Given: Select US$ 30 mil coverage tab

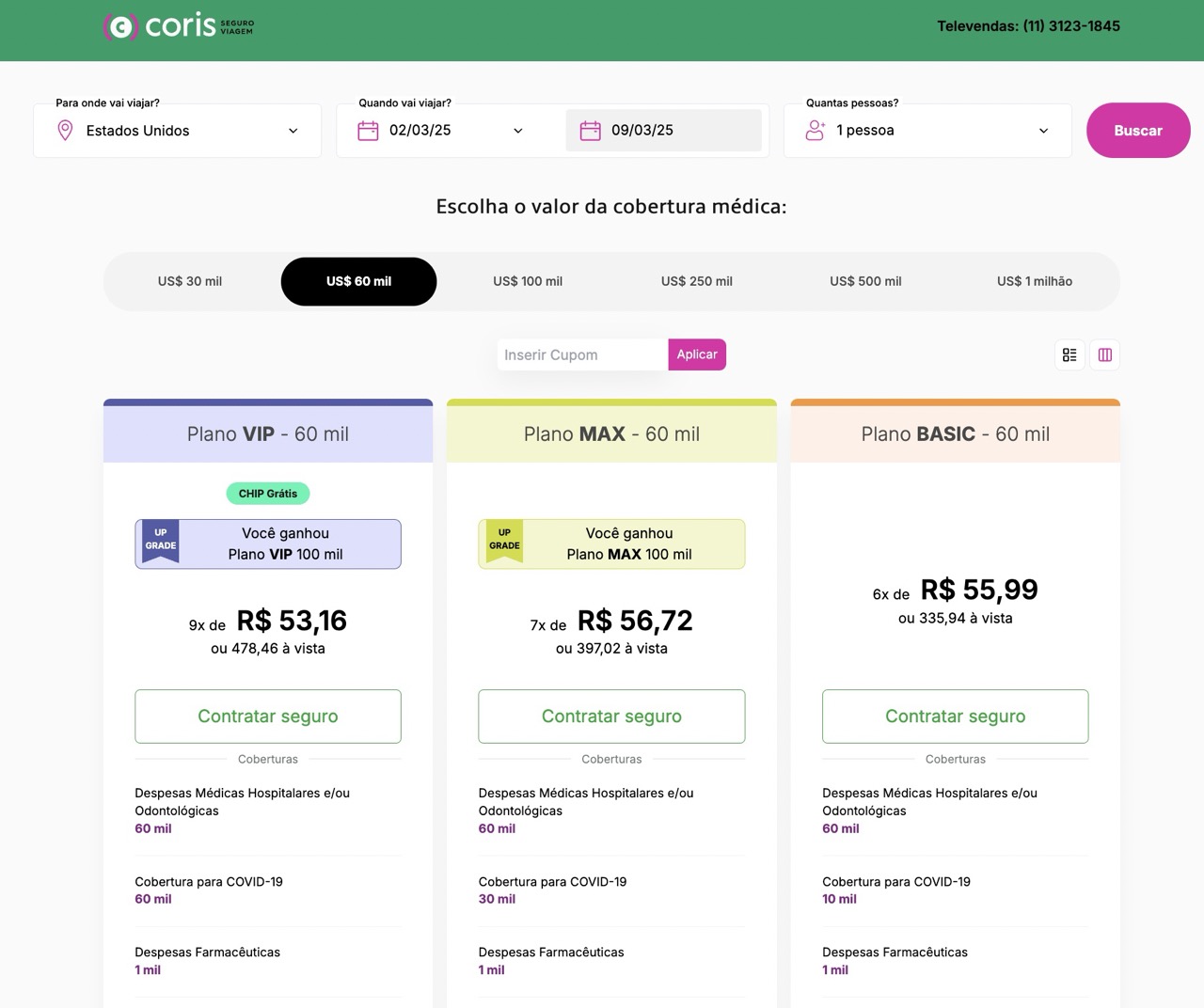Looking at the screenshot, I should click(x=190, y=281).
